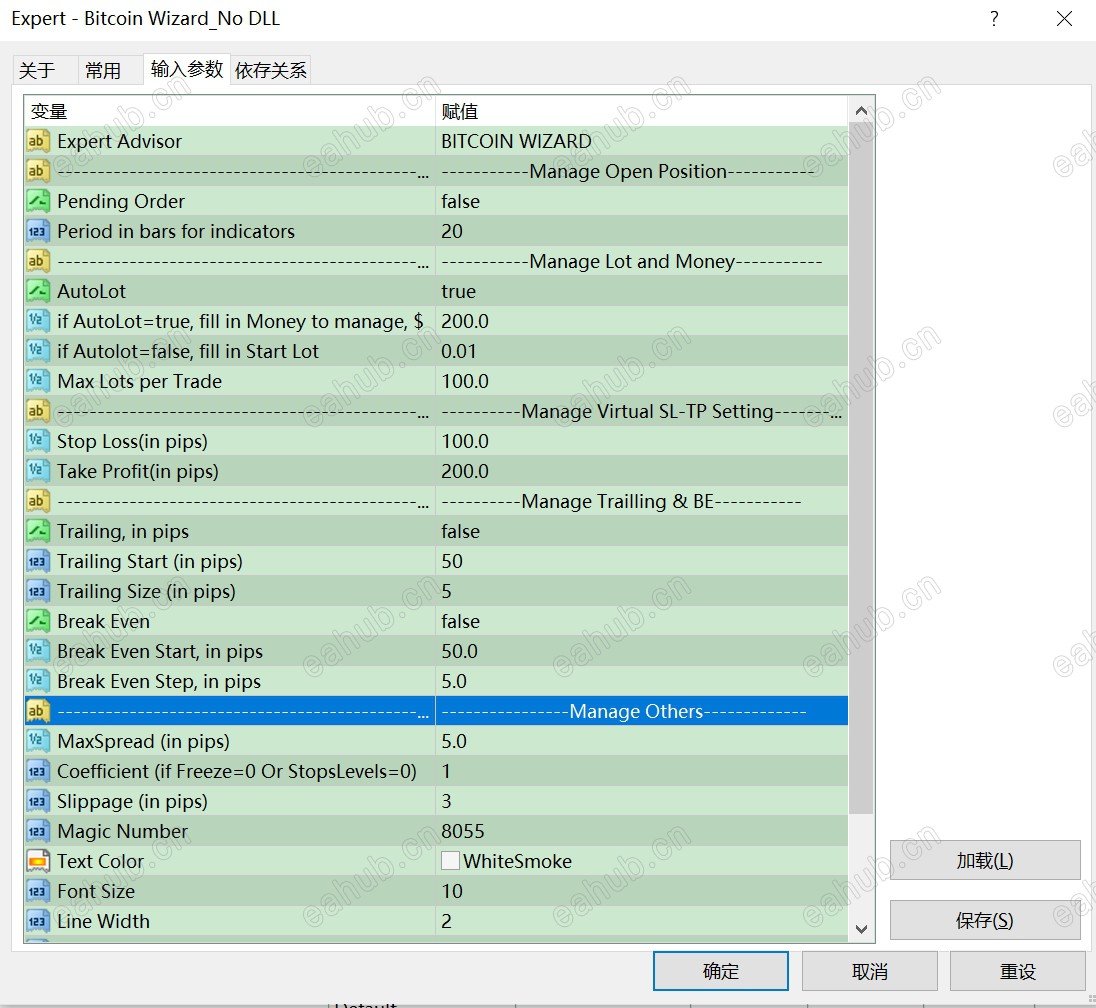Click the integer icon beside Coefficient row
Viewport: 1096px width, 1008px height.
pyautogui.click(x=38, y=772)
